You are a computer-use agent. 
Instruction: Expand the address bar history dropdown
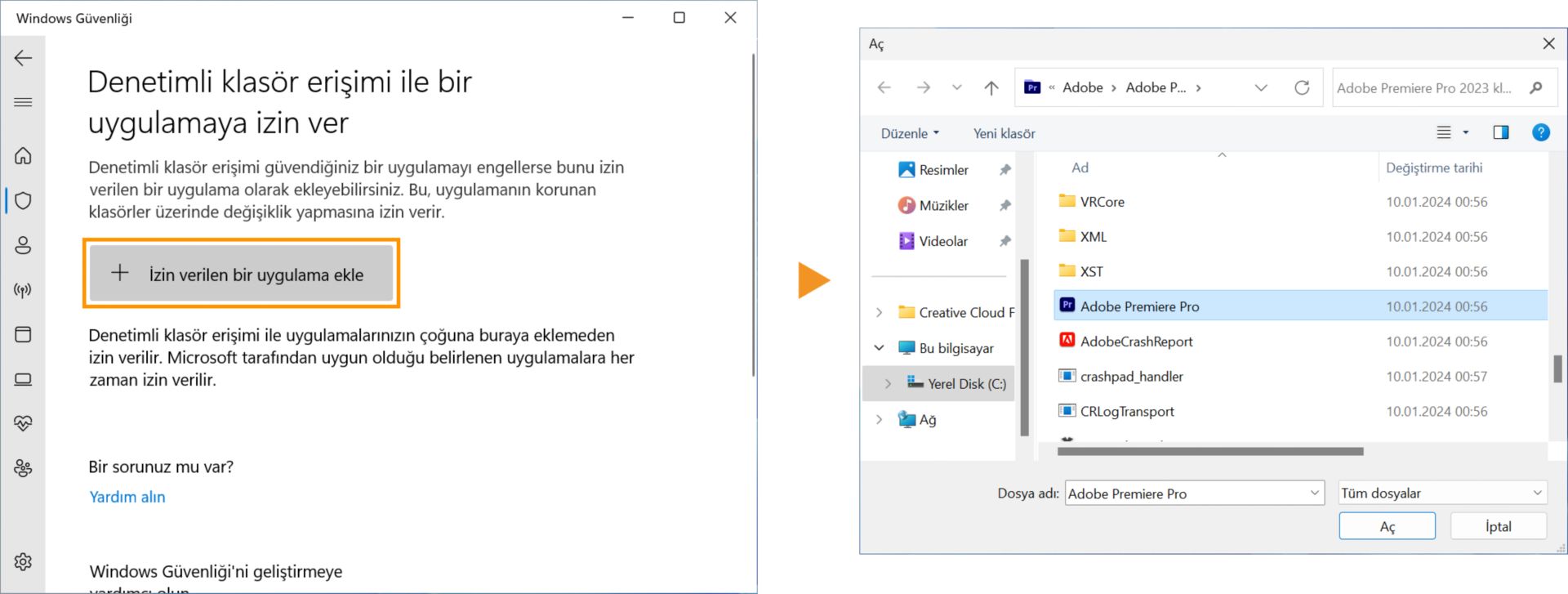pyautogui.click(x=1261, y=87)
